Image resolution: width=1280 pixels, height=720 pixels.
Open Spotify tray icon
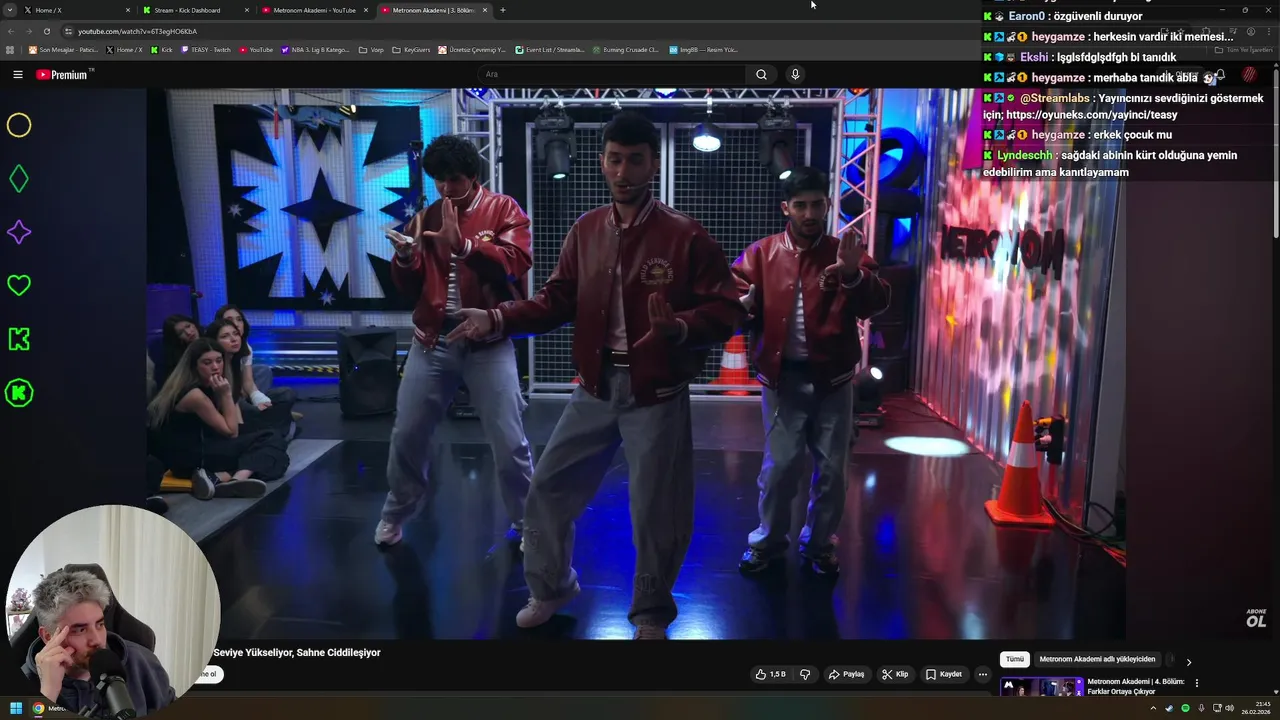tap(1185, 708)
